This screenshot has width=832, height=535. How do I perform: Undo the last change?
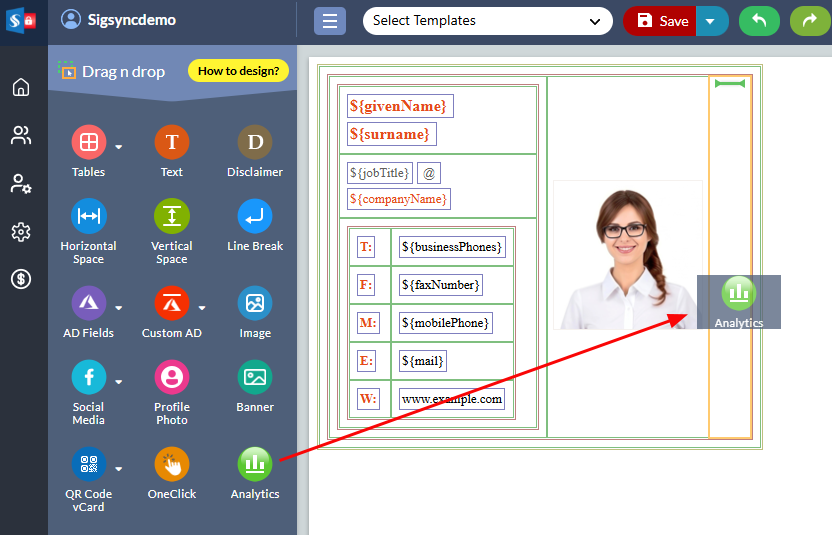759,21
